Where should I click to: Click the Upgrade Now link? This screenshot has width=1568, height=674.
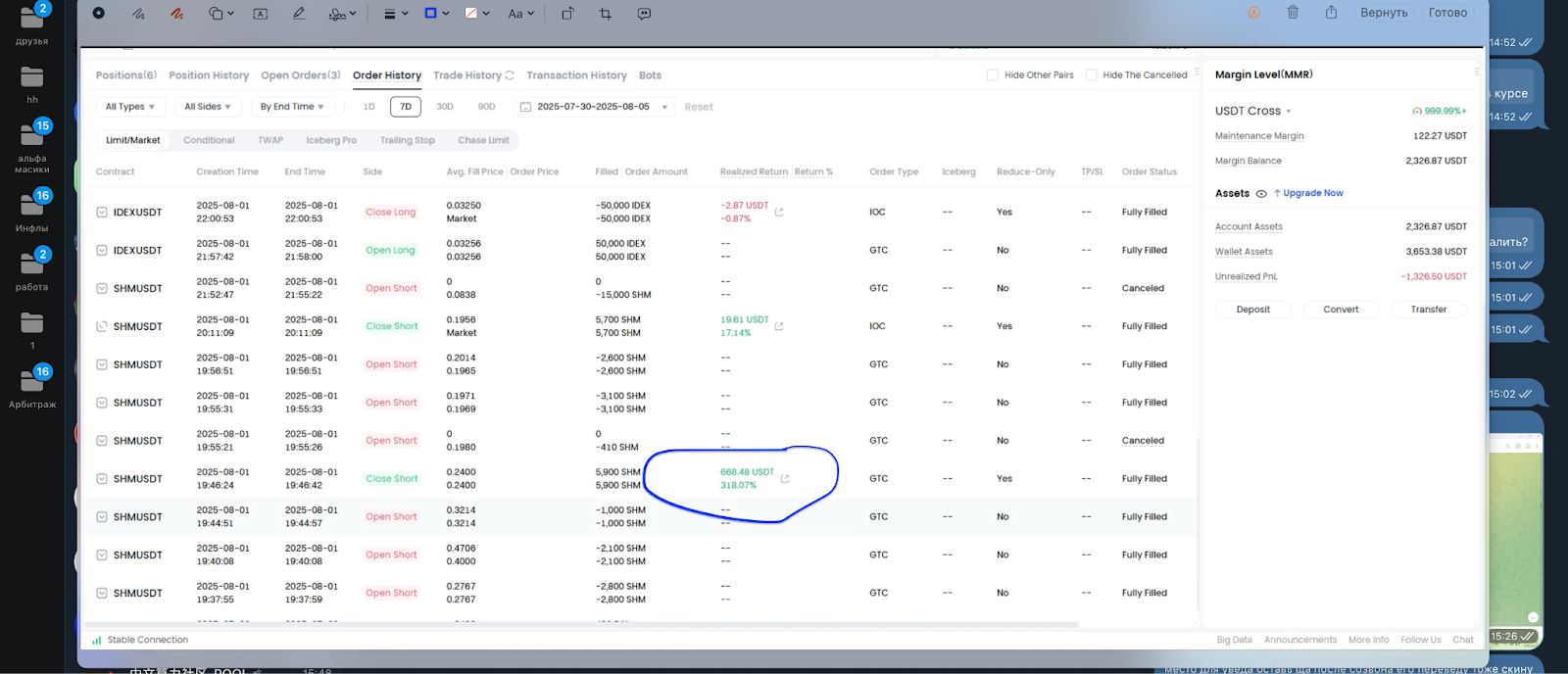1309,193
